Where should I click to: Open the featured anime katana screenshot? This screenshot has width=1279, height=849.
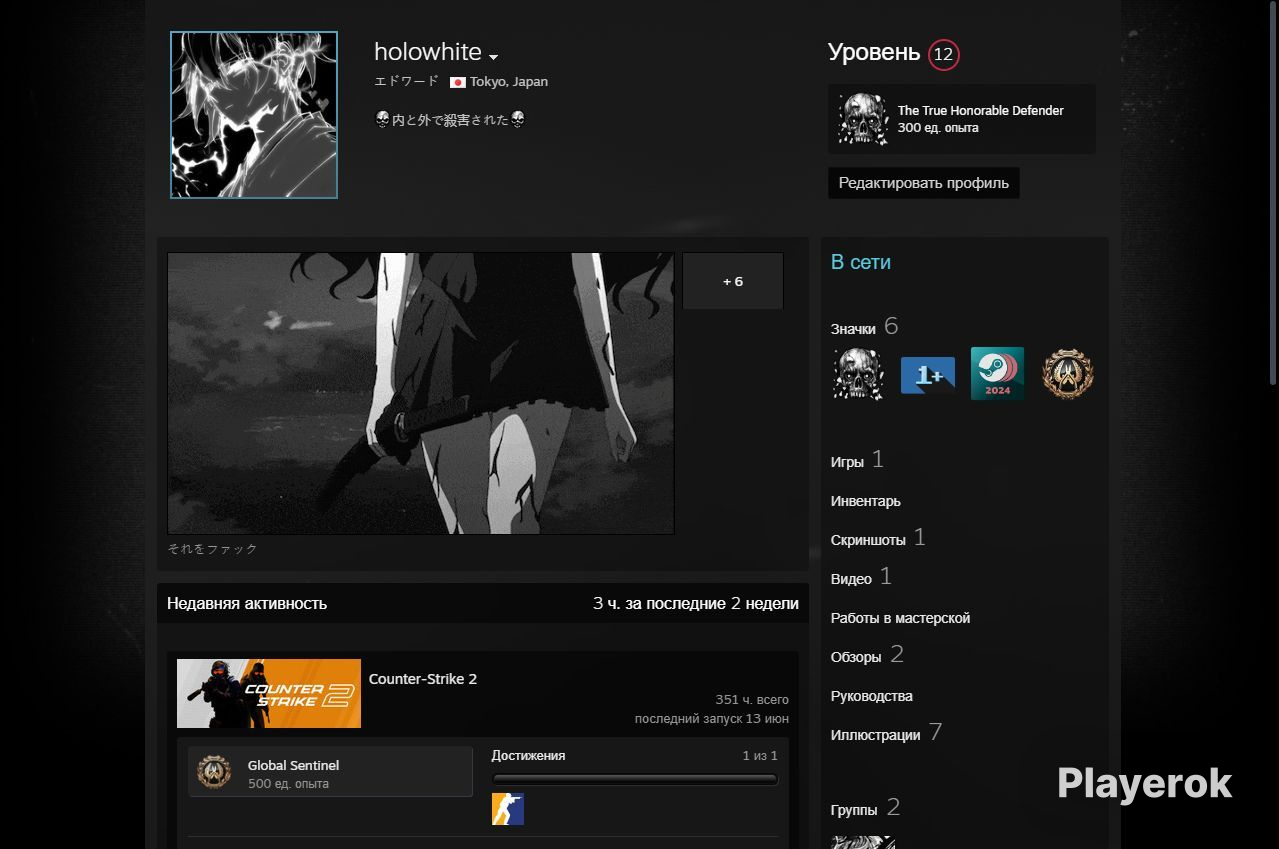(421, 393)
